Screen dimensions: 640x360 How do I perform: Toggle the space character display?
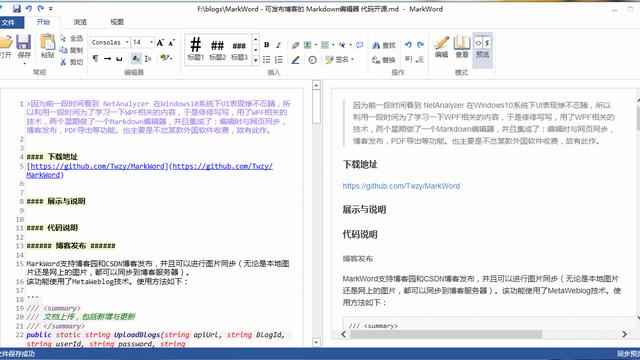pos(119,58)
